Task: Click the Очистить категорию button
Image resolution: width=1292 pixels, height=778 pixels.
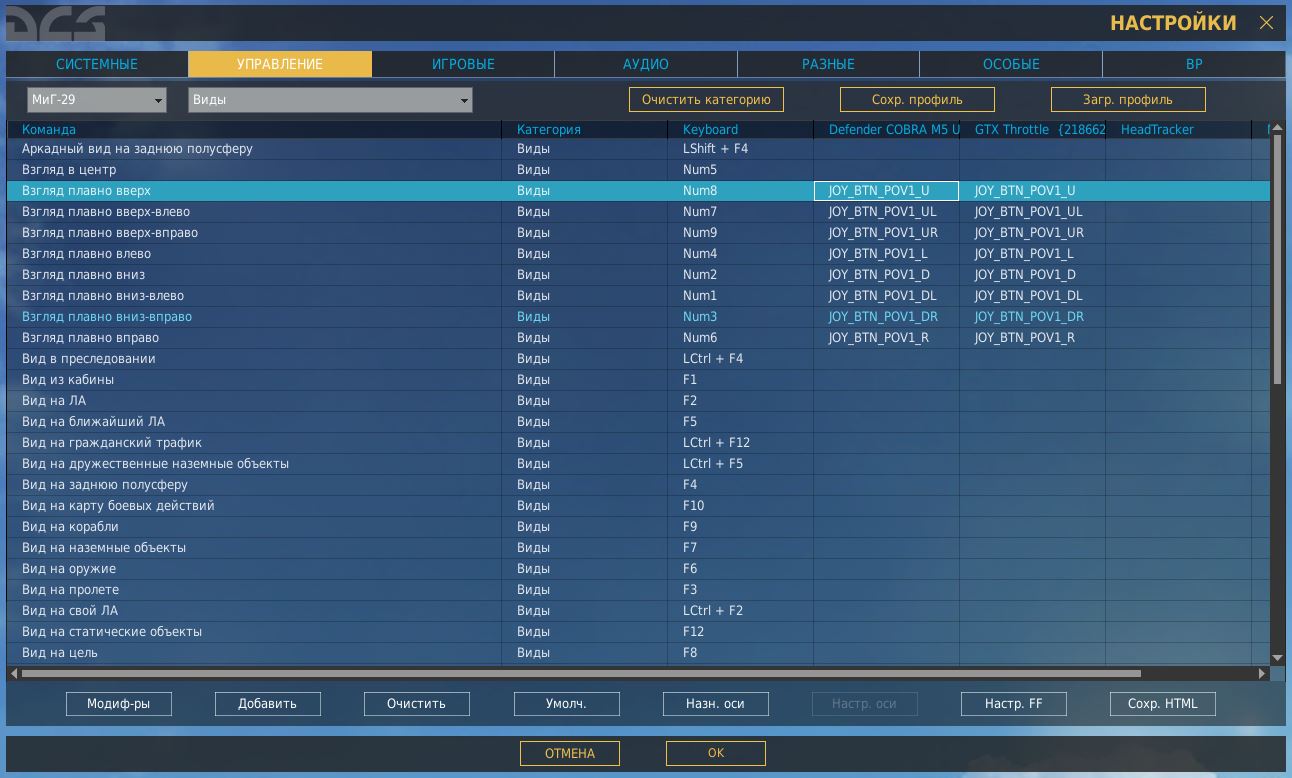Action: (x=706, y=100)
